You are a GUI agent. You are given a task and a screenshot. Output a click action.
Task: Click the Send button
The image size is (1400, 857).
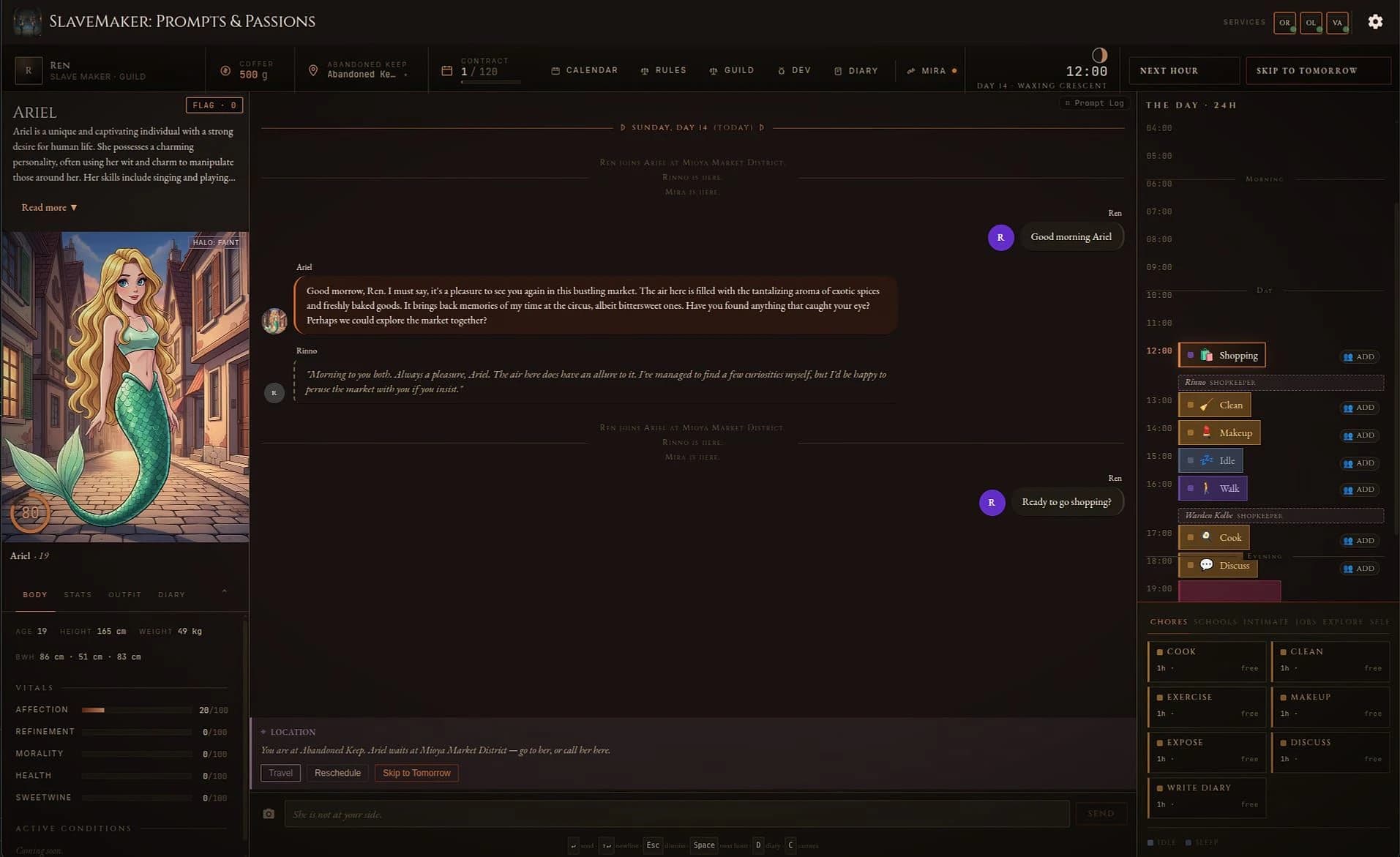(1101, 814)
